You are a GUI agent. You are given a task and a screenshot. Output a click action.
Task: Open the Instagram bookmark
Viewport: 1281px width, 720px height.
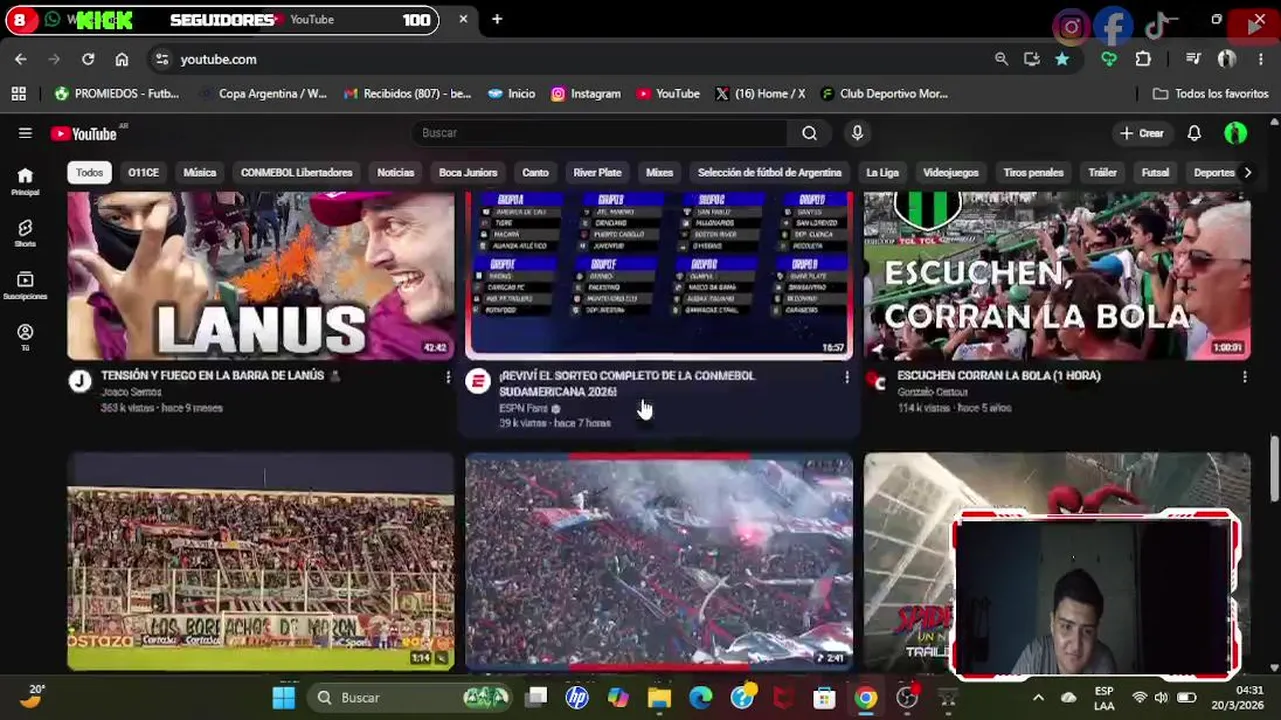(585, 93)
